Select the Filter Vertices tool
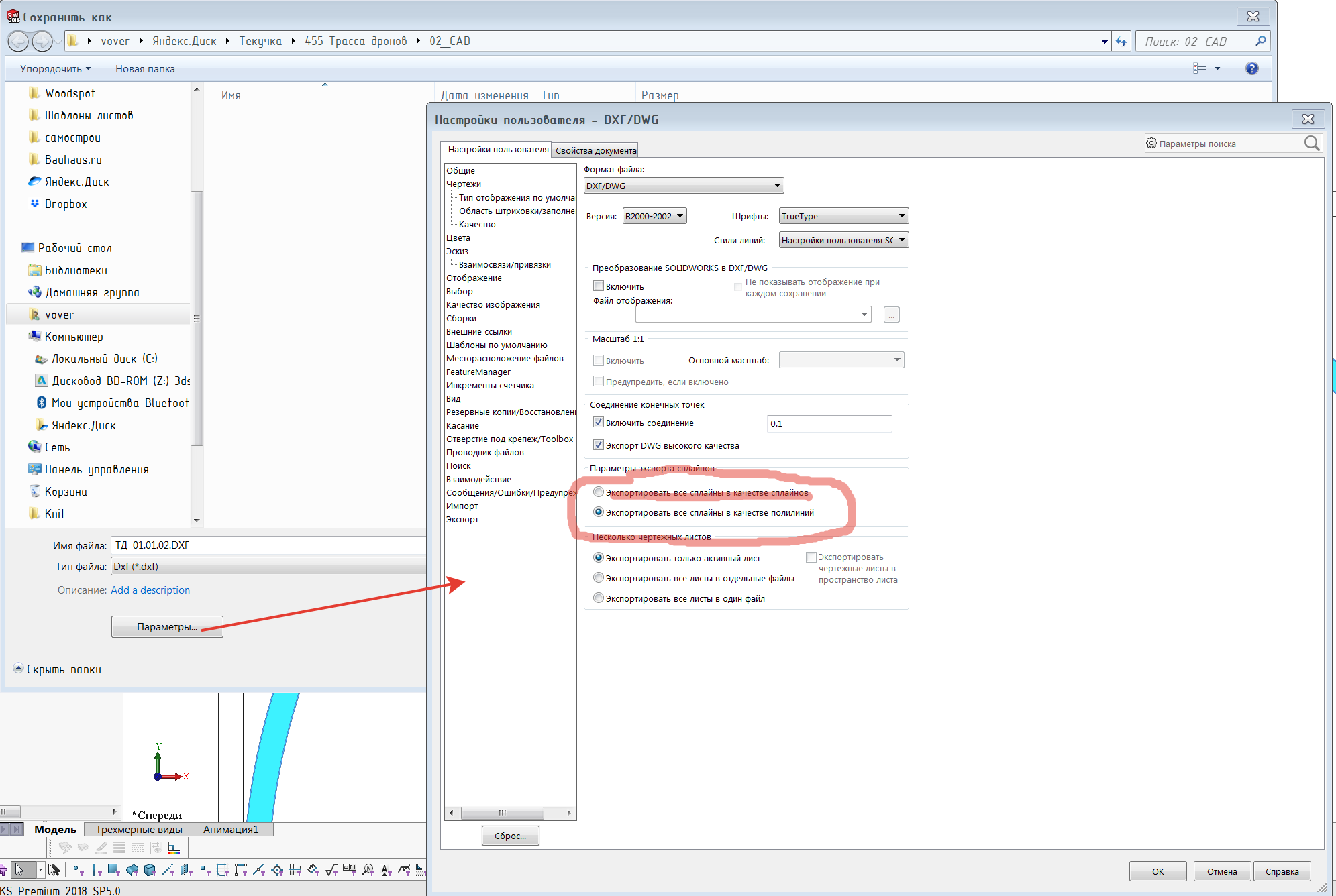 tap(79, 870)
